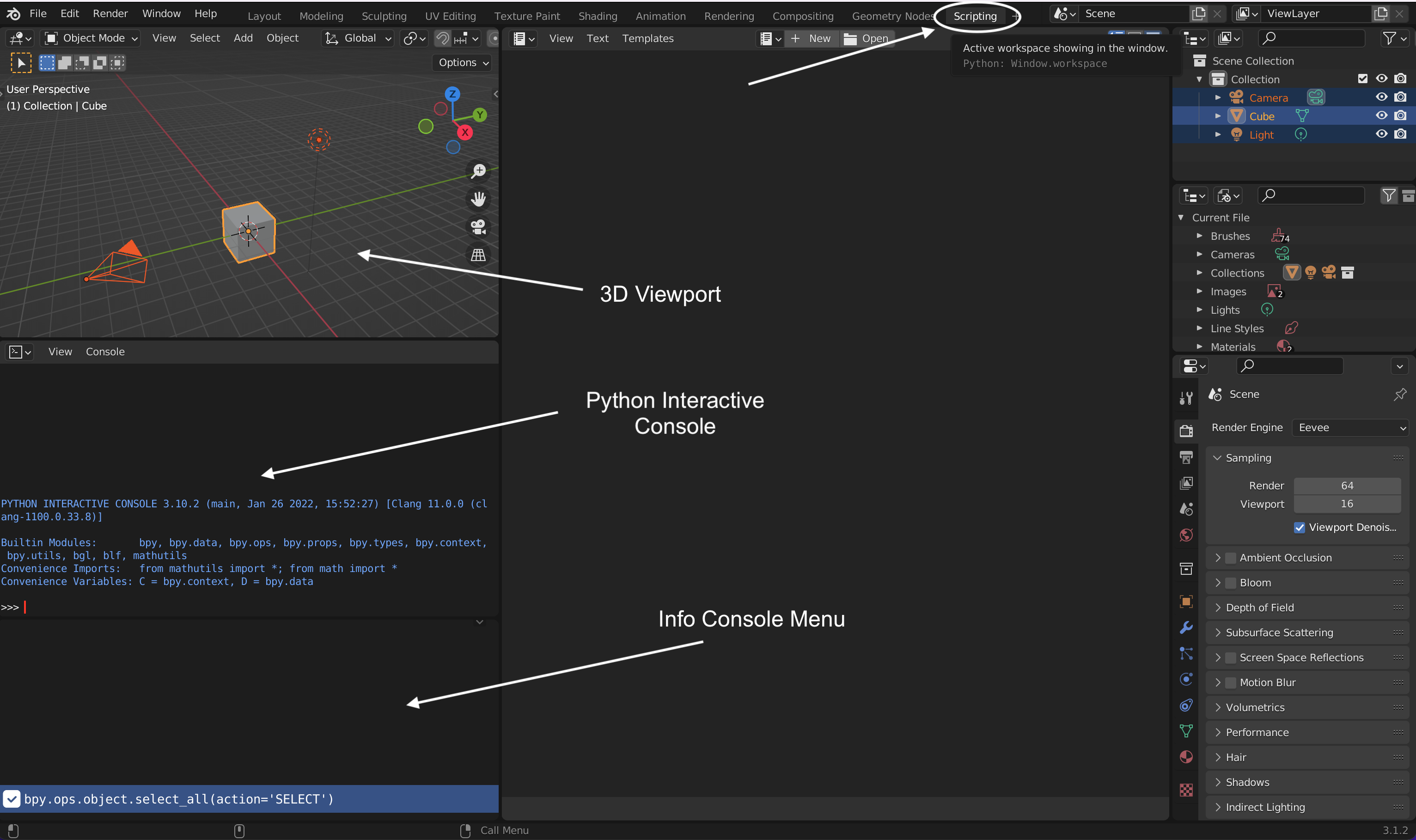Open the Object properties tab
This screenshot has height=840, width=1416.
[x=1186, y=601]
